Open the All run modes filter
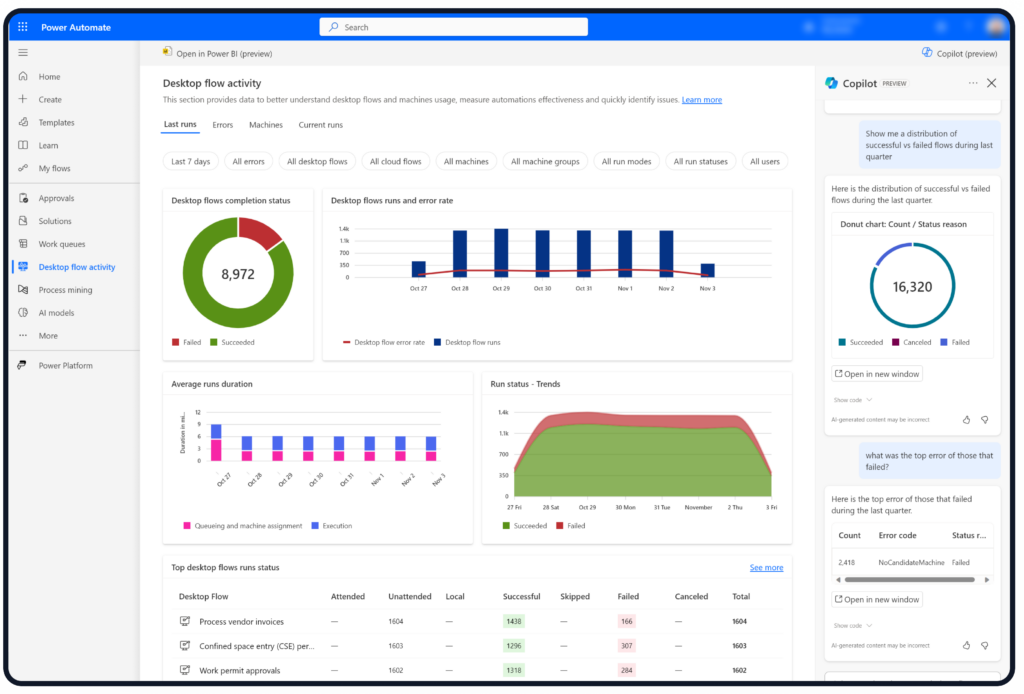1024x694 pixels. tap(626, 161)
